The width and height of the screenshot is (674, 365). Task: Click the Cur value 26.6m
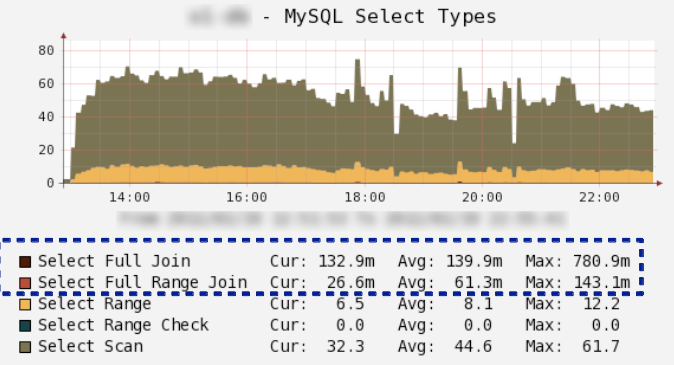click(350, 282)
